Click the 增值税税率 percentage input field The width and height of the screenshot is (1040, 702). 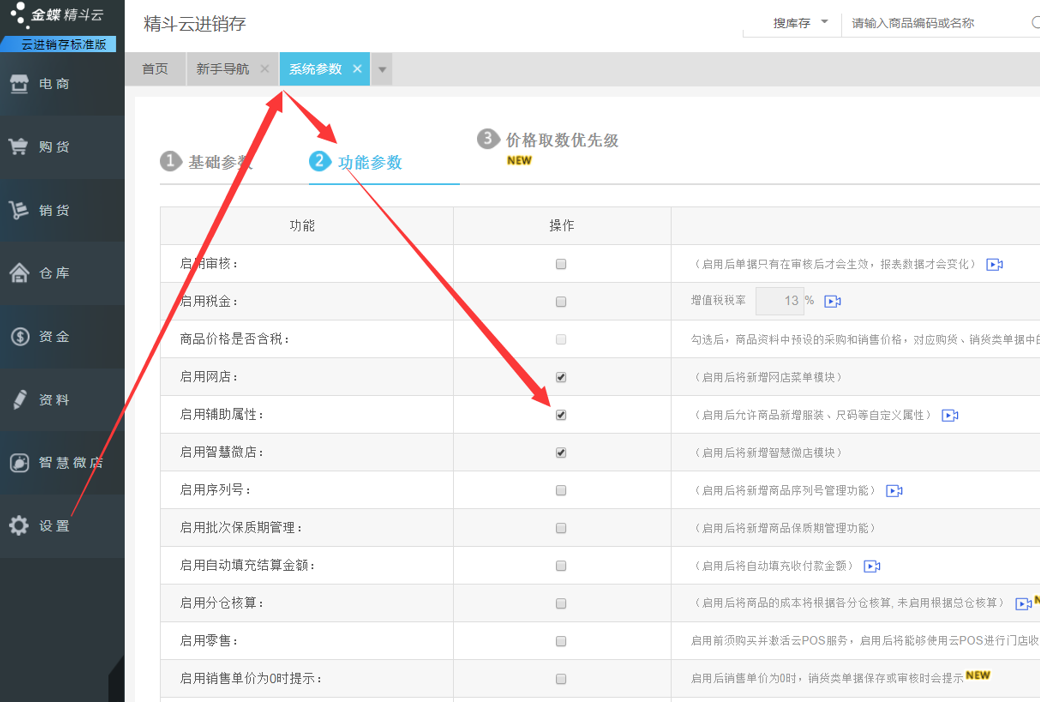pyautogui.click(x=780, y=301)
